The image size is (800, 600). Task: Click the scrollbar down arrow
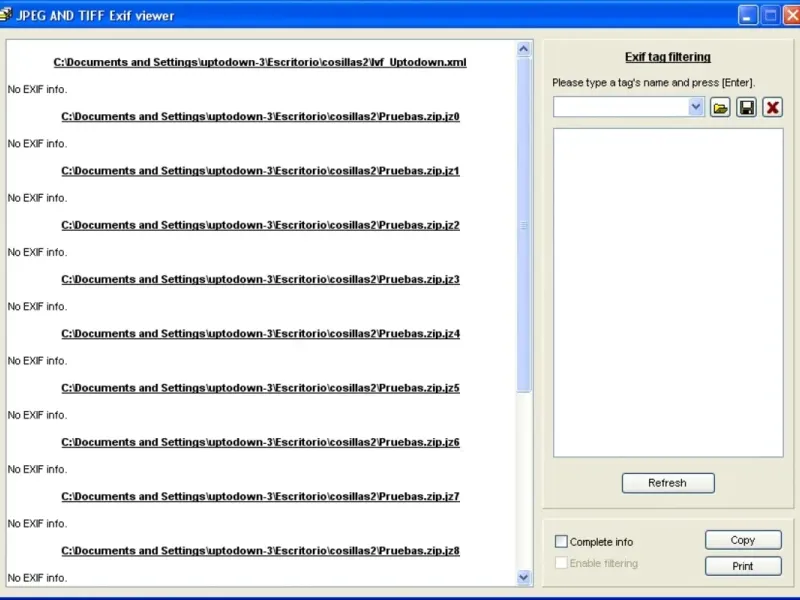click(x=523, y=578)
